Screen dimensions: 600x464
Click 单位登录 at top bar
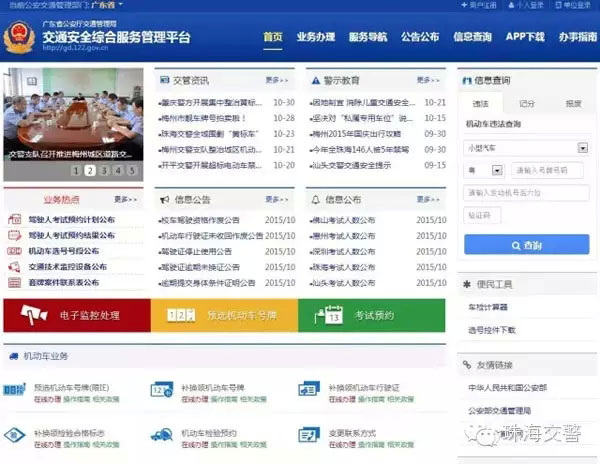point(573,5)
